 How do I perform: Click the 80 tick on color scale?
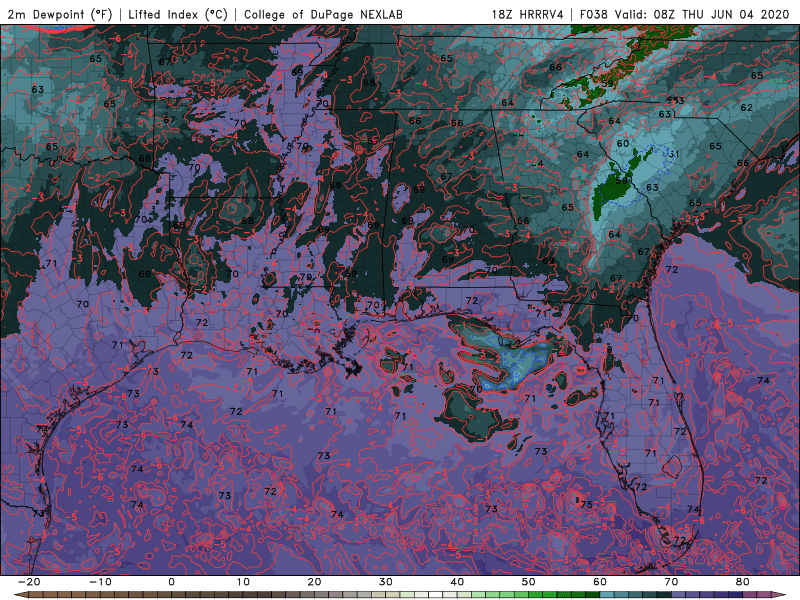743,582
